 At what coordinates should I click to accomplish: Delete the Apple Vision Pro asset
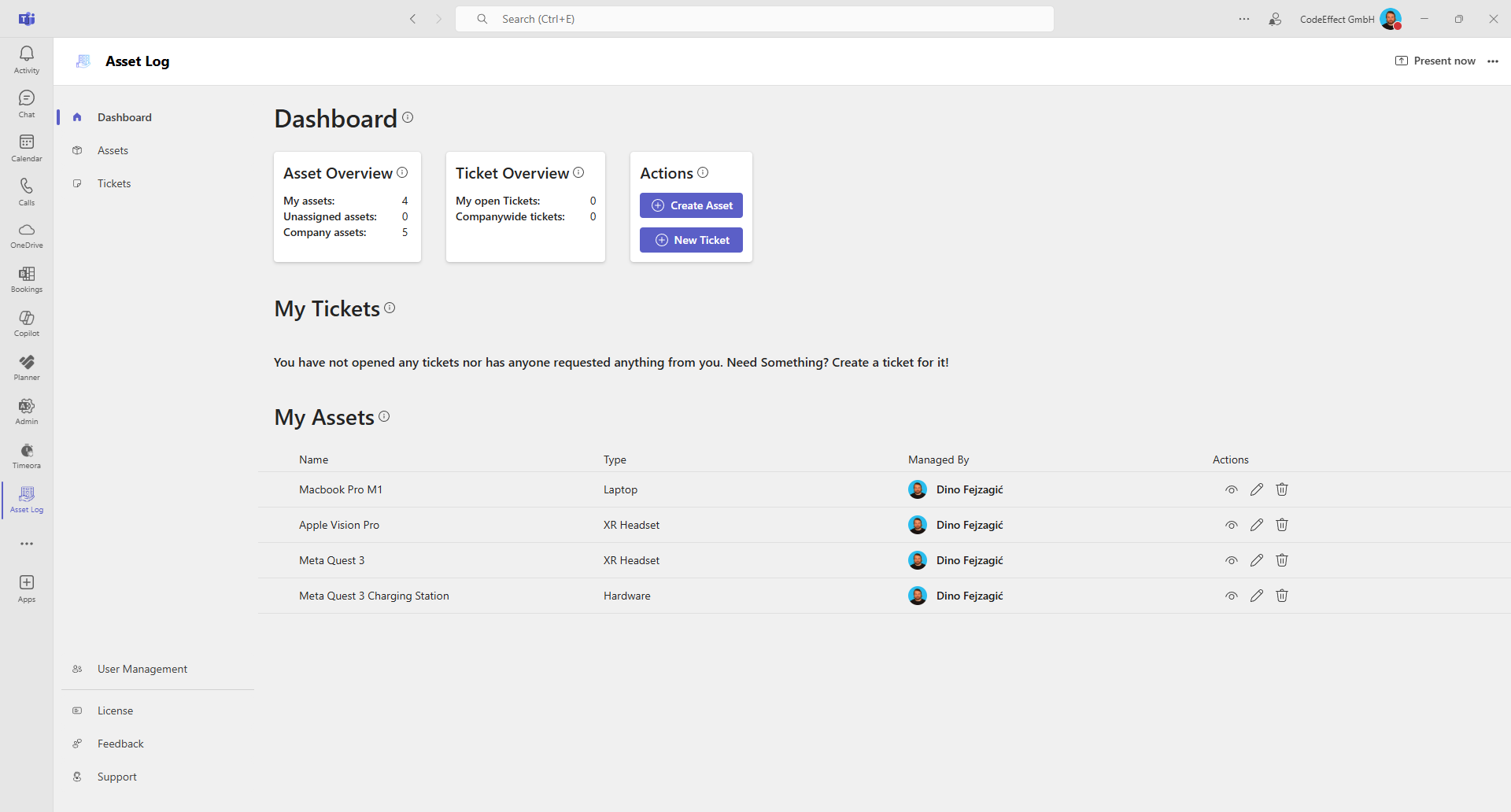1282,525
